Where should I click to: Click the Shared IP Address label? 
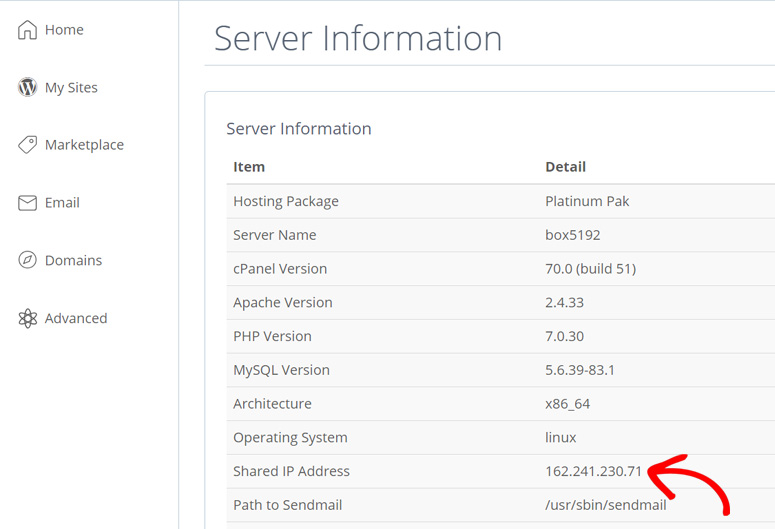pyautogui.click(x=291, y=471)
